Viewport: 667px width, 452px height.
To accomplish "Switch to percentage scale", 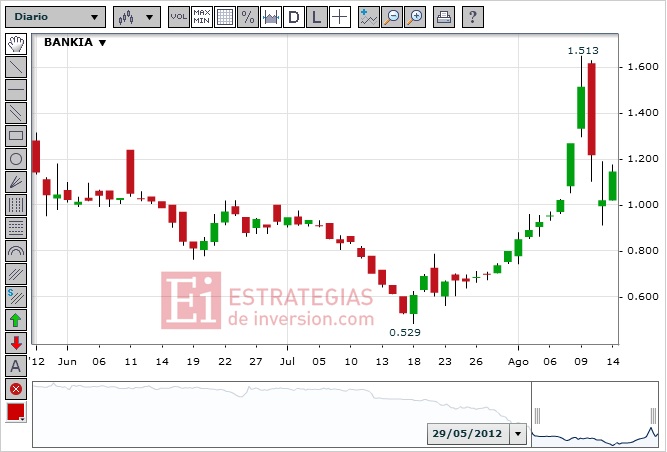I will pos(248,17).
